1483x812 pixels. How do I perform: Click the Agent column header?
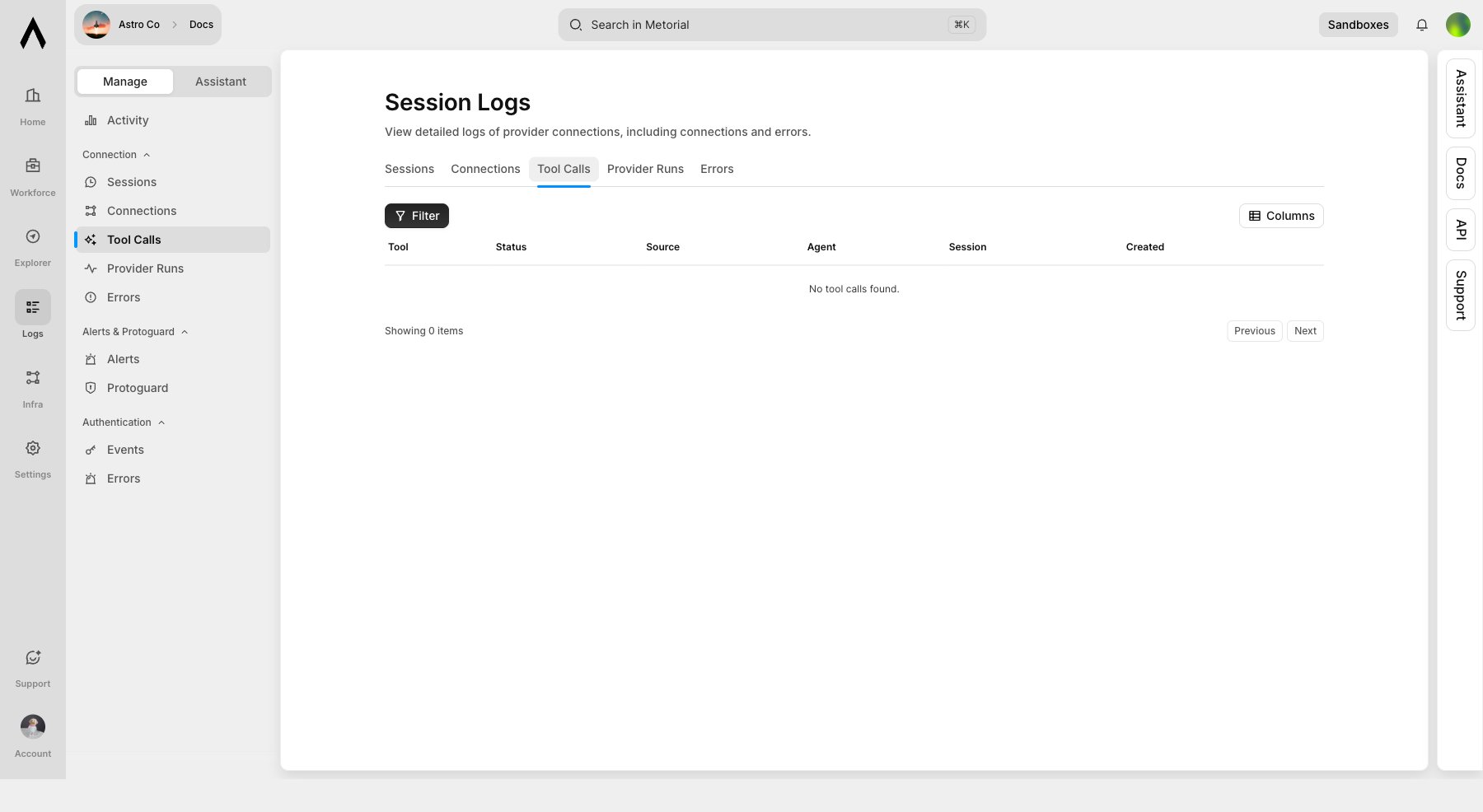click(x=821, y=247)
